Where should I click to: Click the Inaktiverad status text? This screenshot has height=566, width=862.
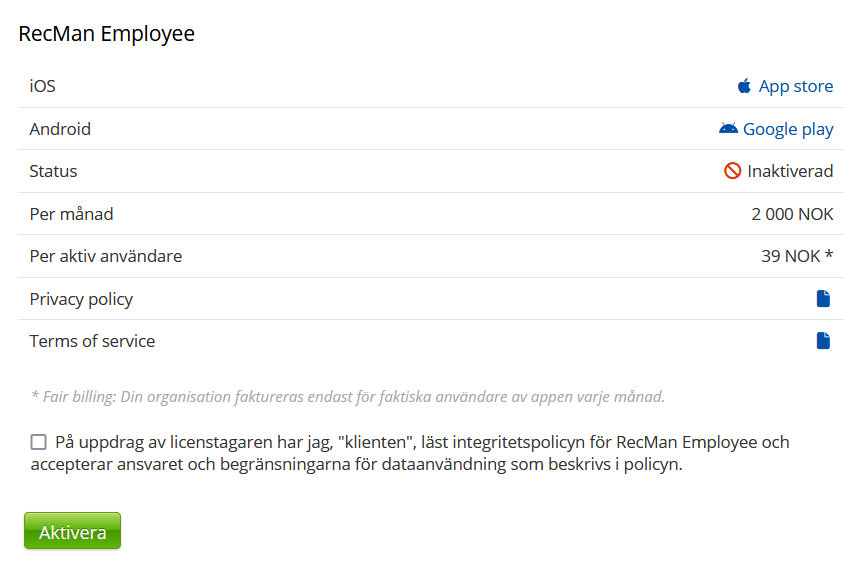[x=790, y=171]
